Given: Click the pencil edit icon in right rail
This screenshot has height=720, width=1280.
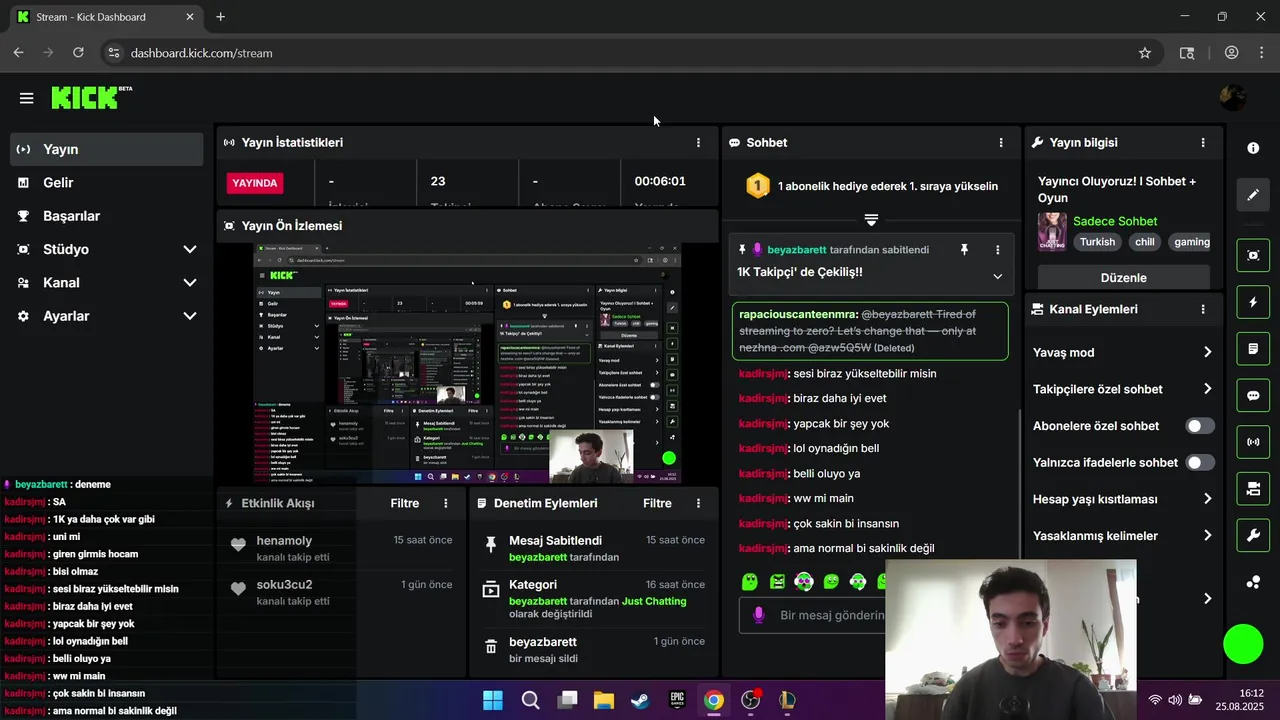Looking at the screenshot, I should coord(1253,194).
